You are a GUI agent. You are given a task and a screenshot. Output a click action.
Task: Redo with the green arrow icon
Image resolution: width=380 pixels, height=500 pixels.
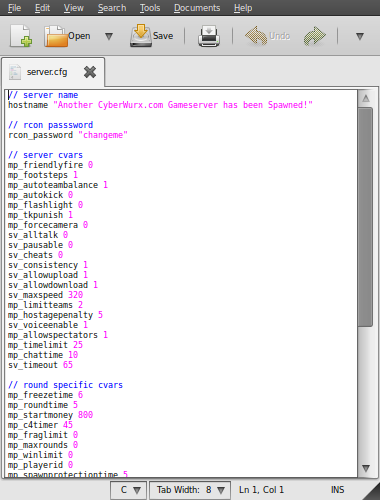(315, 36)
